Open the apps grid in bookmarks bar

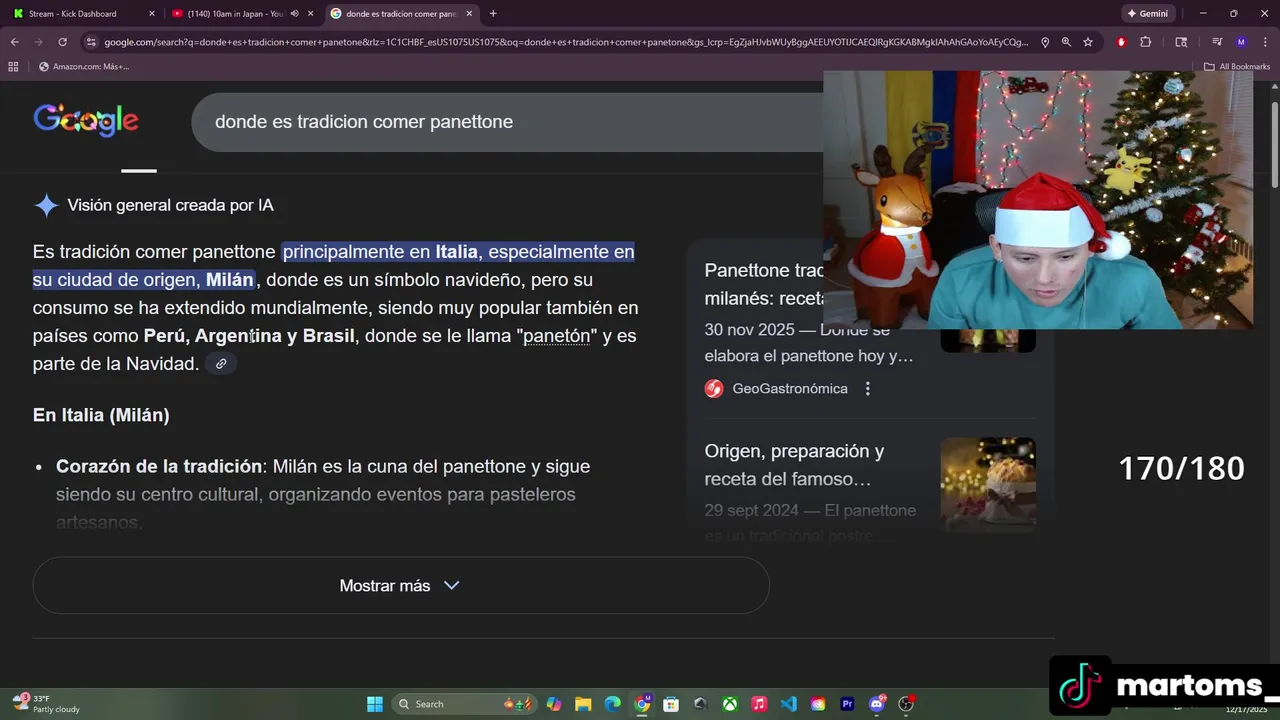[13, 66]
